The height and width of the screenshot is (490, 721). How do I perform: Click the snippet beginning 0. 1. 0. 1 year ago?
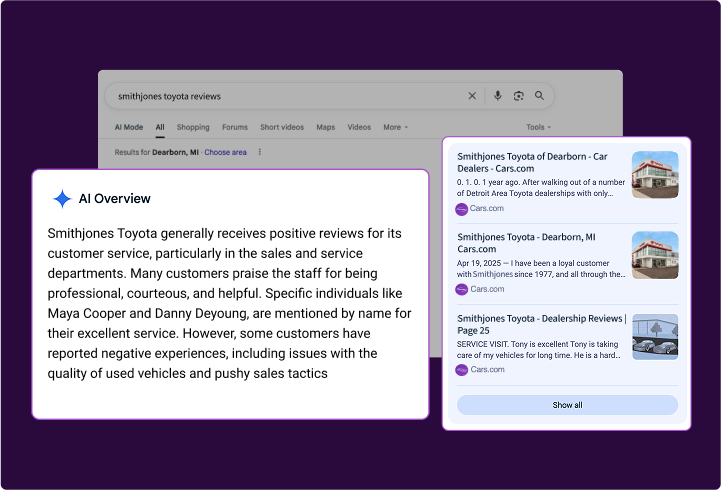[x=541, y=188]
